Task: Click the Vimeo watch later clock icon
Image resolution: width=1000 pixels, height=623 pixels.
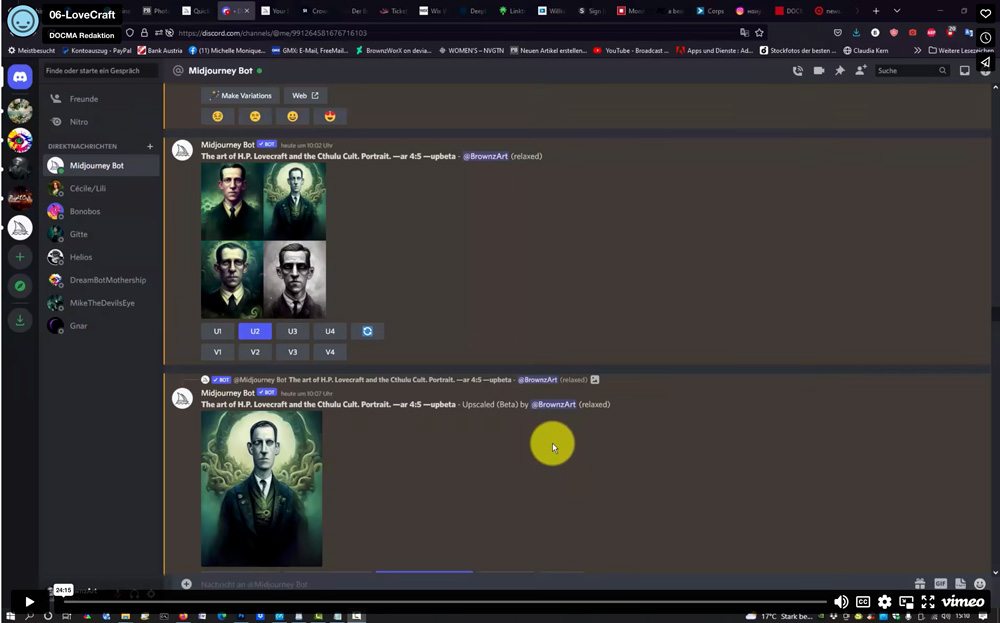Action: [985, 38]
